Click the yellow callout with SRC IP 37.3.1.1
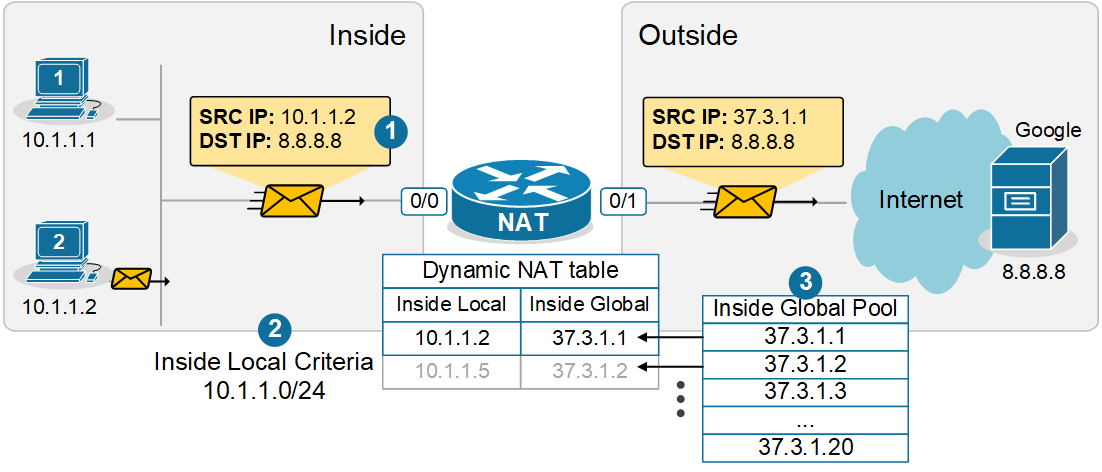The image size is (1102, 472). click(741, 130)
